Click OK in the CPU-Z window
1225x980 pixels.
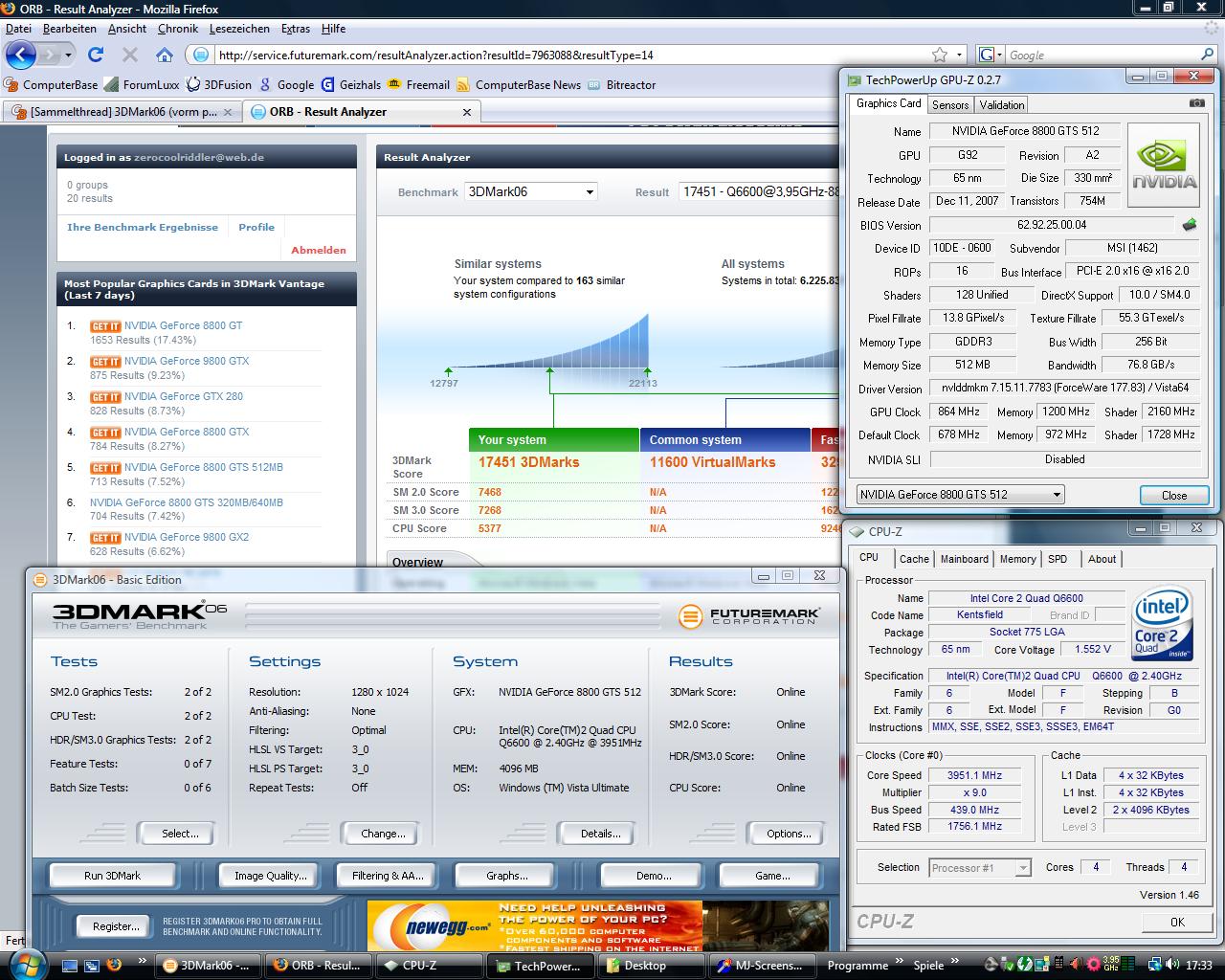[x=1177, y=922]
